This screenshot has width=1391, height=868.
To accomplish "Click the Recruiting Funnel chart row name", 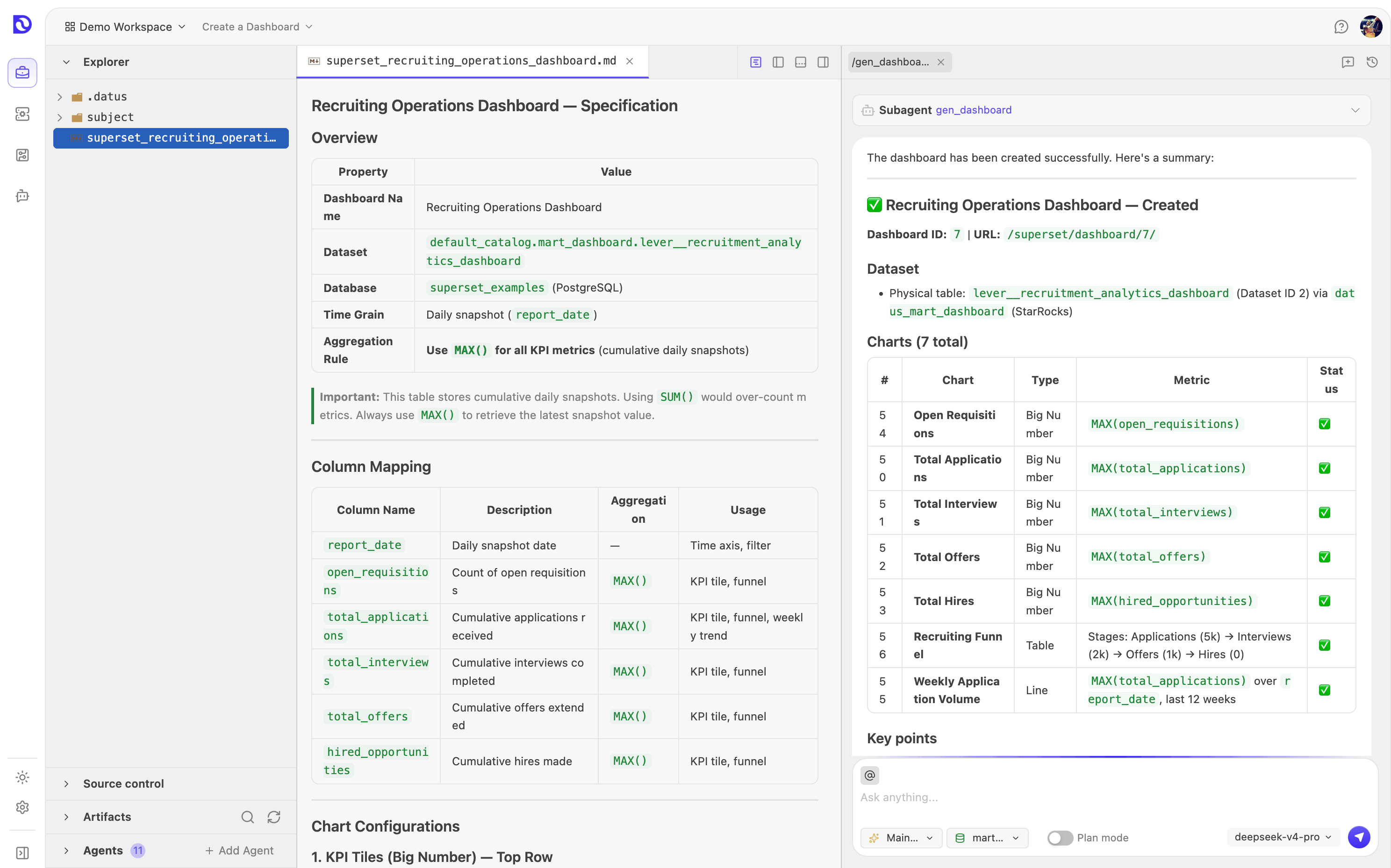I will [957, 645].
